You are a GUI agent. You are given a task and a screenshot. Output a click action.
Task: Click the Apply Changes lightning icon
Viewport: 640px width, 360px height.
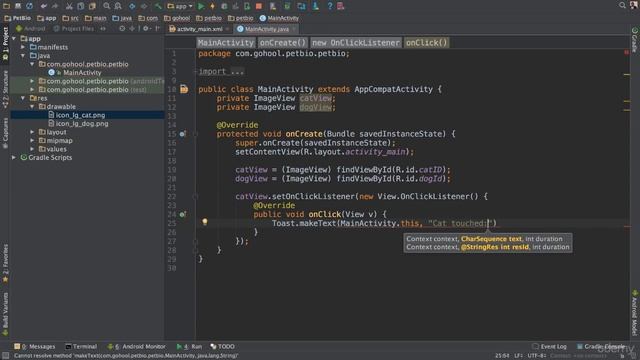point(212,6)
